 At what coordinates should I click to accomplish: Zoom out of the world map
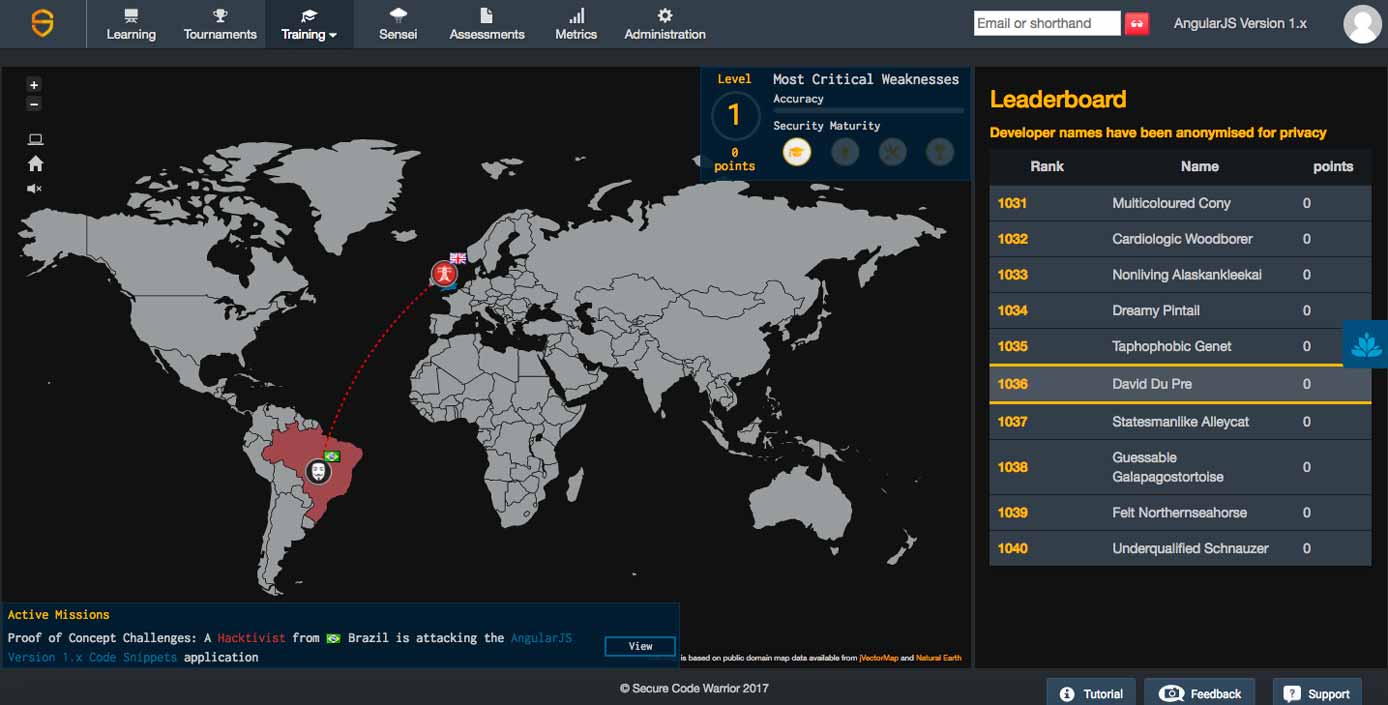click(34, 104)
